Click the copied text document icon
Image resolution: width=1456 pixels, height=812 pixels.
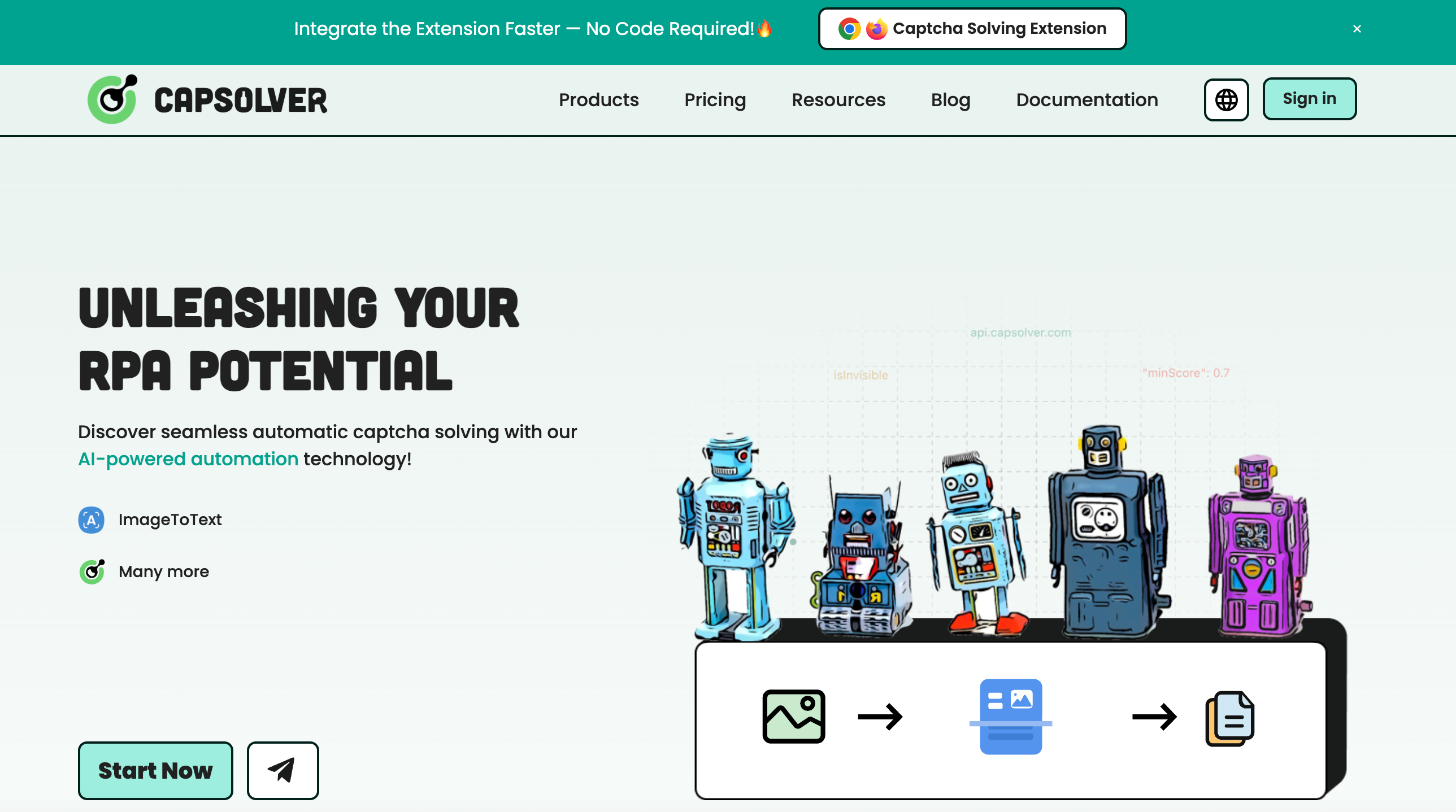click(x=1229, y=718)
